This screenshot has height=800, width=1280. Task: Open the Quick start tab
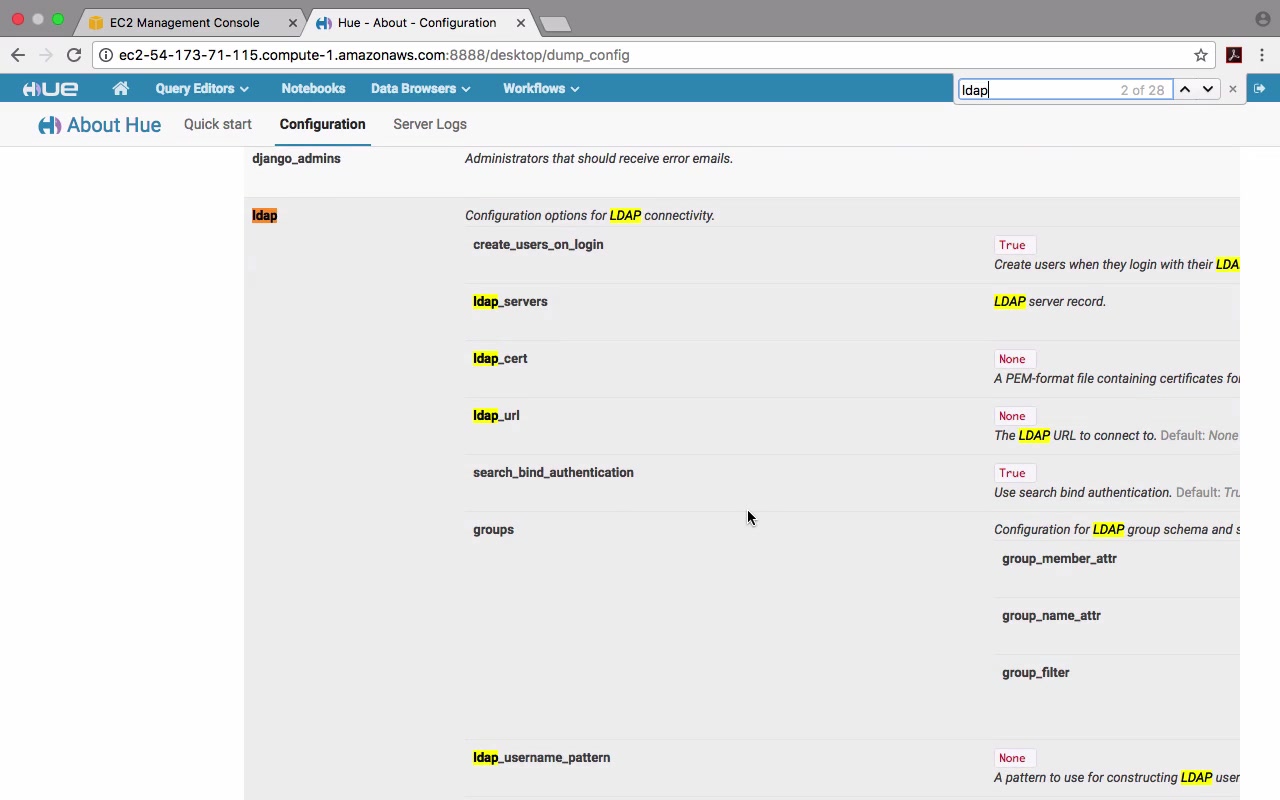click(218, 124)
